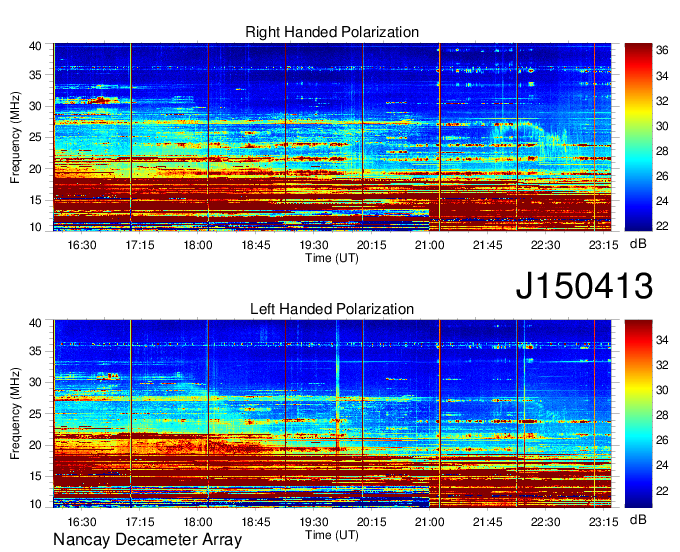Click the 'Frequency (MHz)' label of the right-handed plot
The image size is (680, 552).
click(15, 137)
